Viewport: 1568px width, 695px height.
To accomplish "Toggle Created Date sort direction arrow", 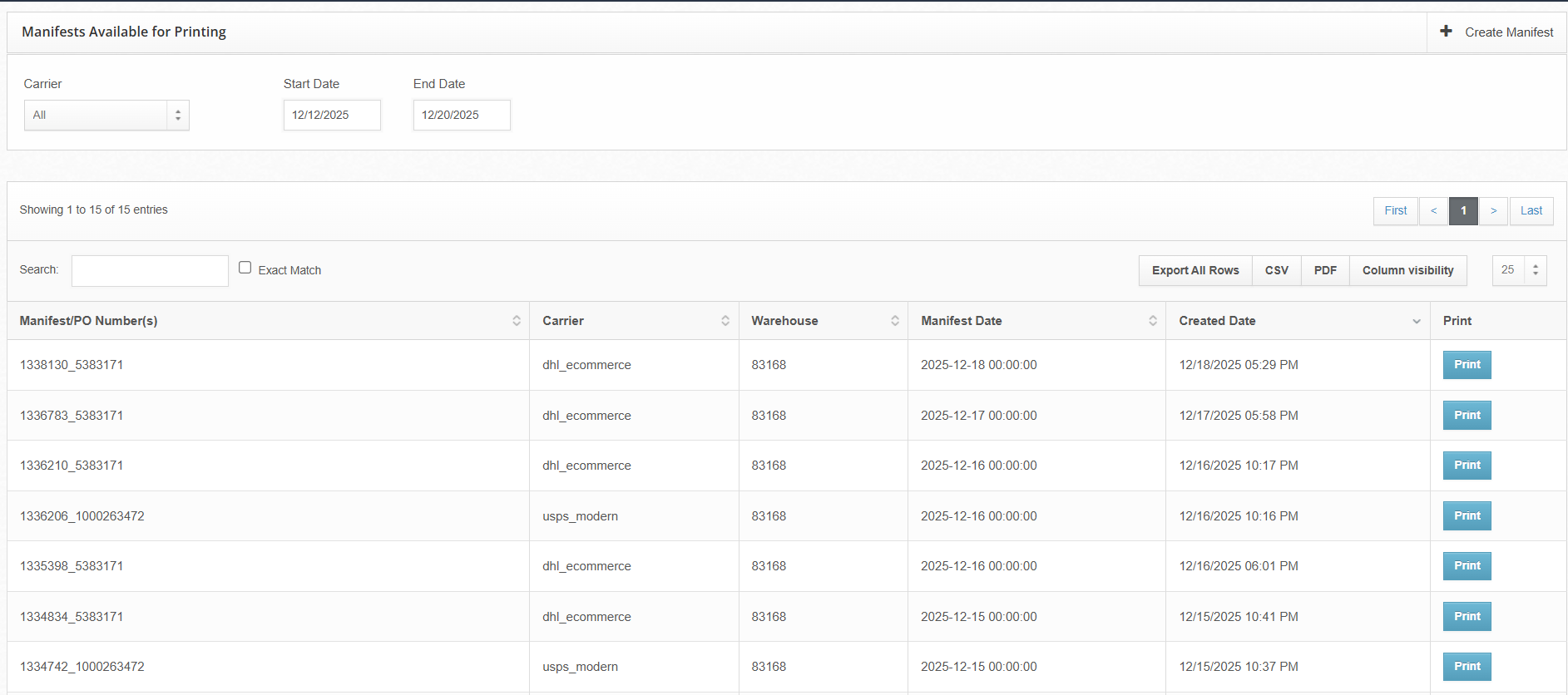I will click(x=1417, y=322).
